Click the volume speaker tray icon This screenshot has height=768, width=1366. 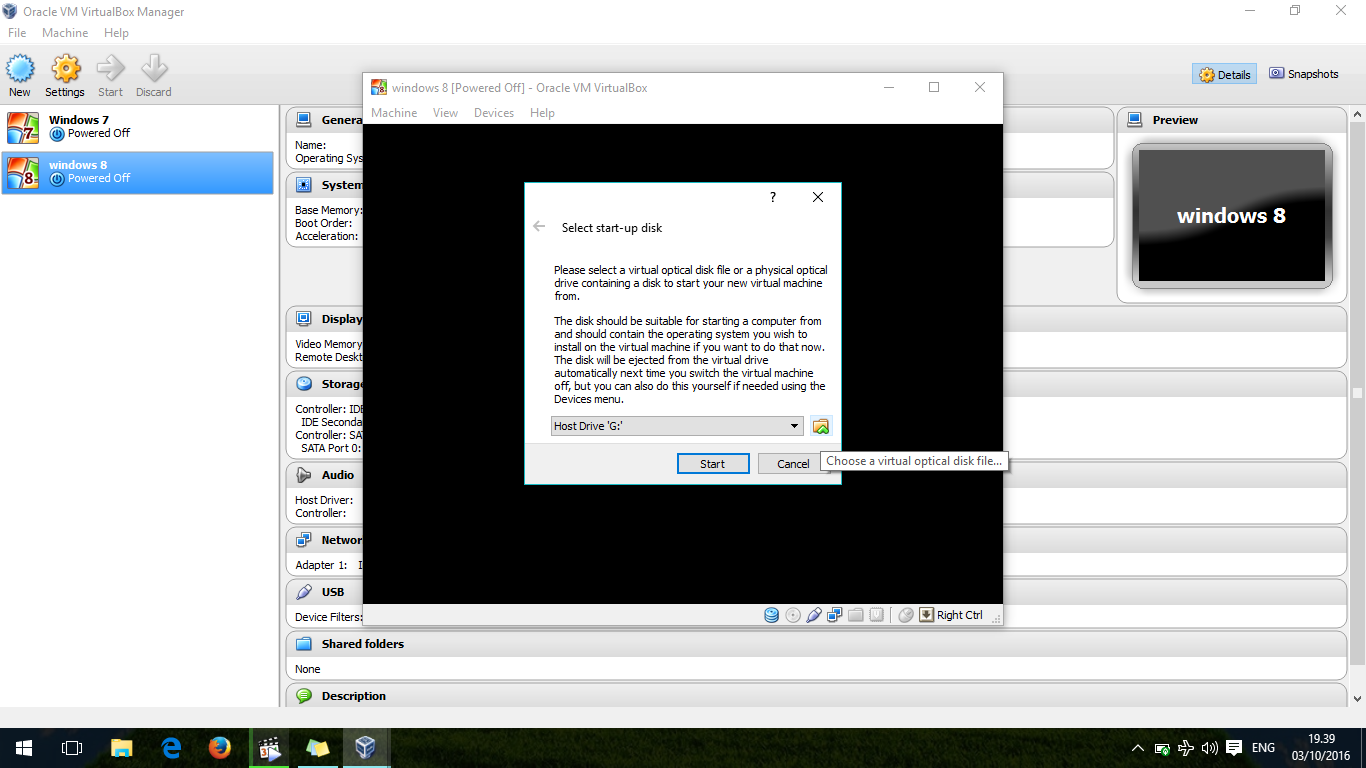(1210, 748)
